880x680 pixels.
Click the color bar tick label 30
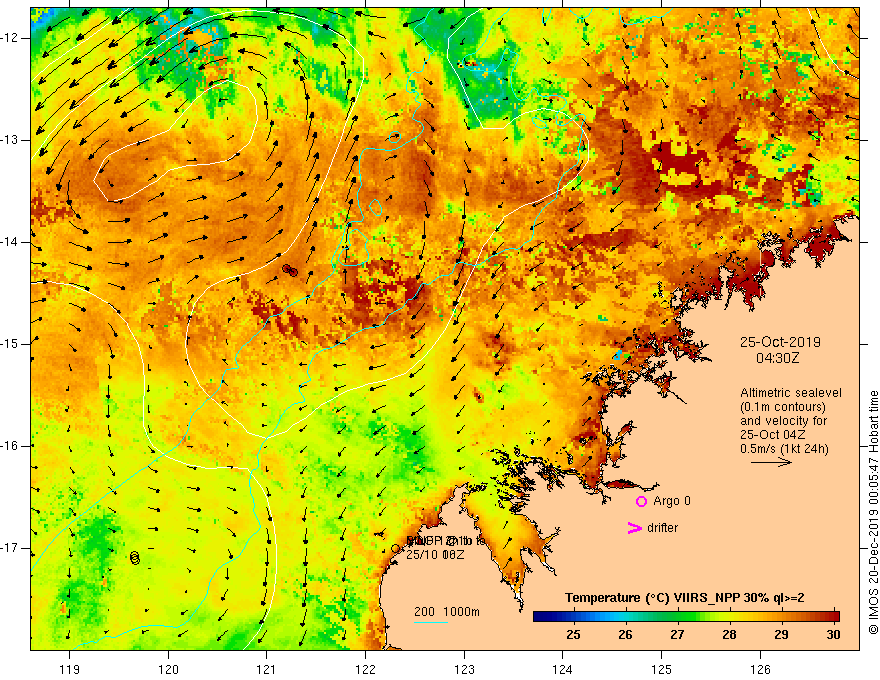point(833,635)
